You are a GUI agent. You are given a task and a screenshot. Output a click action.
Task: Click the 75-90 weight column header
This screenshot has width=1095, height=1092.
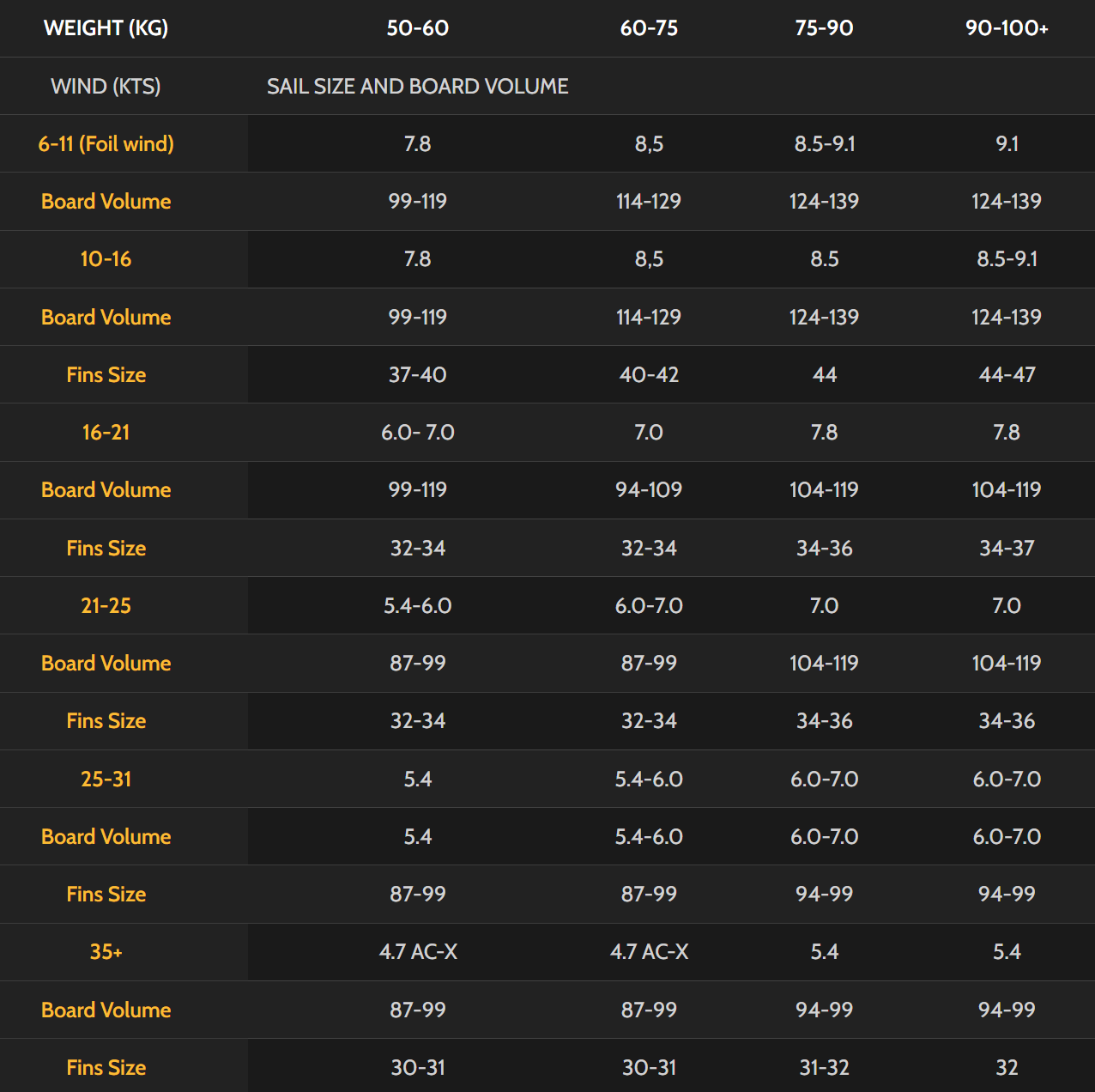pyautogui.click(x=824, y=28)
